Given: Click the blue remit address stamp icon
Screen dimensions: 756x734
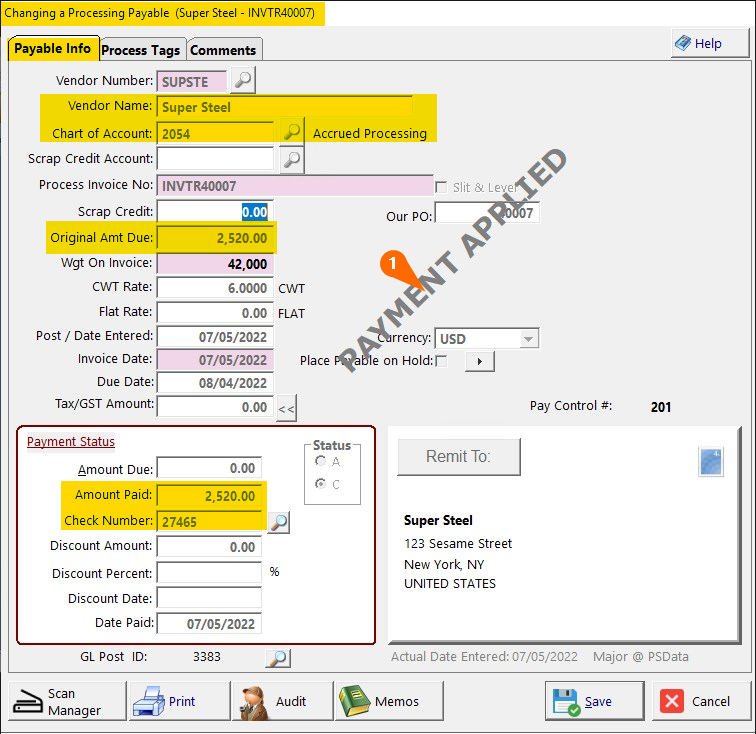Looking at the screenshot, I should 711,462.
